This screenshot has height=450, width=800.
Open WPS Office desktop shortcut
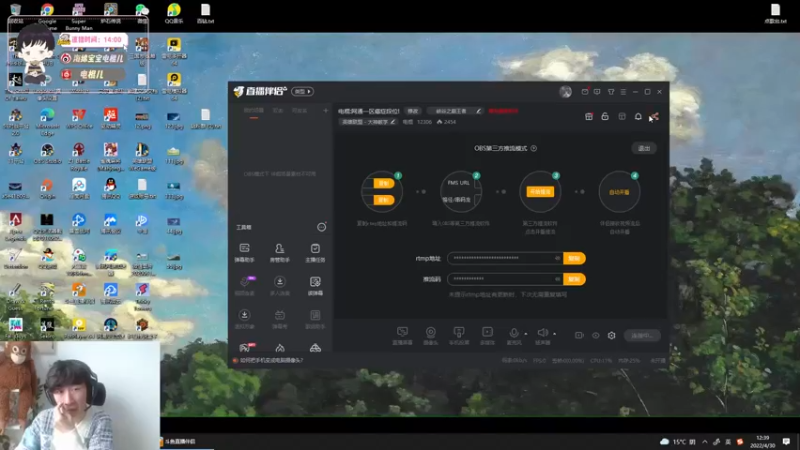(79, 119)
